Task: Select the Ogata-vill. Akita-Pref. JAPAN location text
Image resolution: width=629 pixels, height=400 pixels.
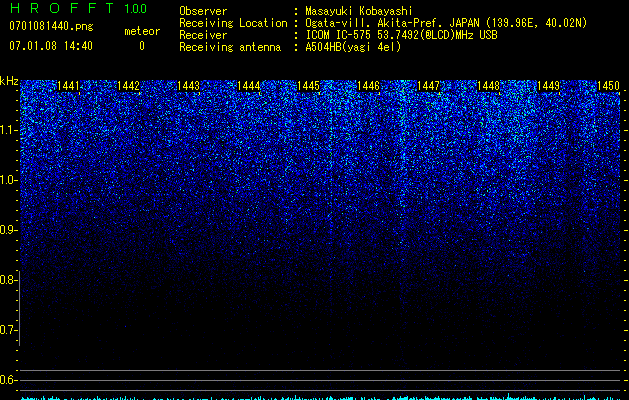Action: click(x=446, y=23)
